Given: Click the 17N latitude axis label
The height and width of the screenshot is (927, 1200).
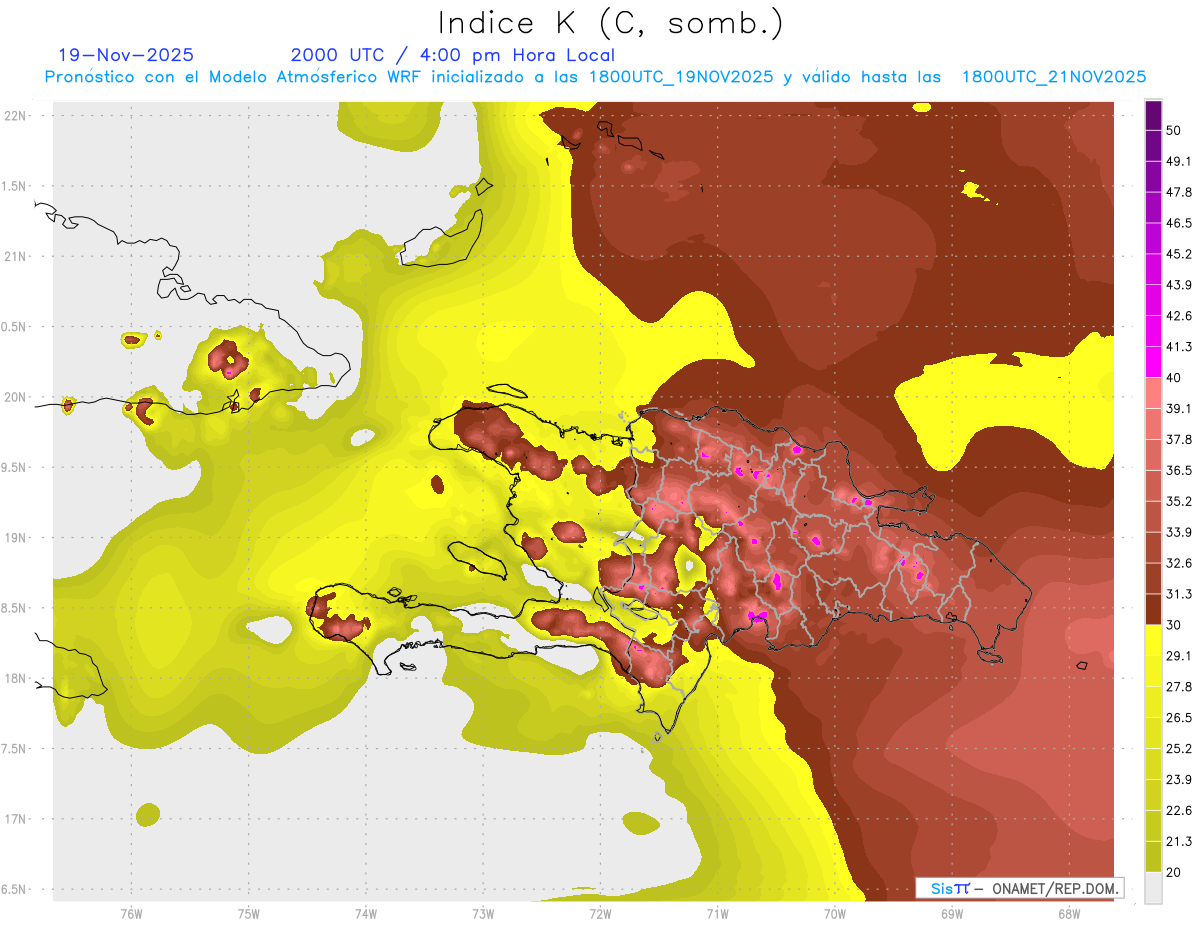Looking at the screenshot, I should click(16, 819).
